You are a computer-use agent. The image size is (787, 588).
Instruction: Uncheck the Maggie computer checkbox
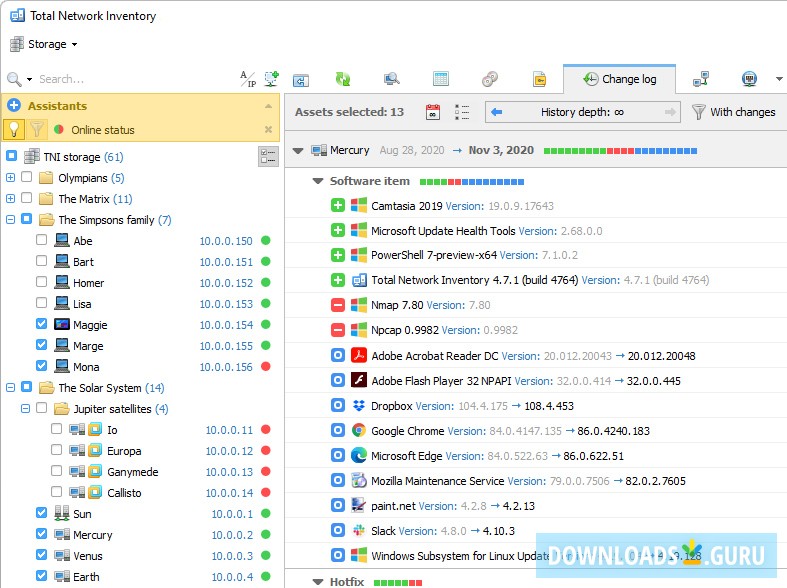[x=41, y=325]
